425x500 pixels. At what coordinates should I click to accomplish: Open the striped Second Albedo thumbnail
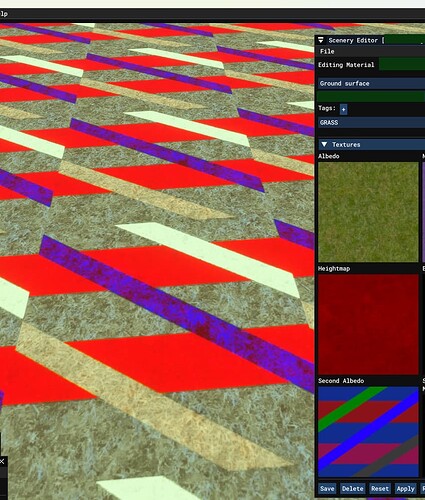pos(368,432)
